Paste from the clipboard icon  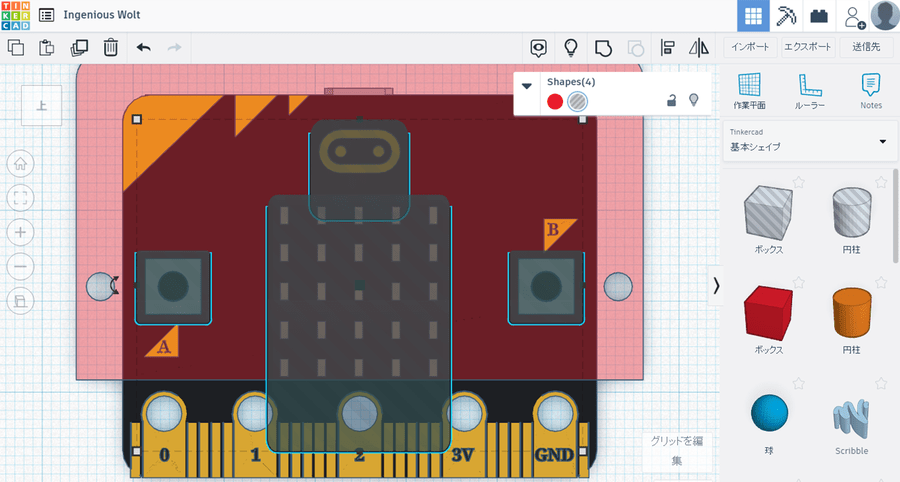point(46,48)
